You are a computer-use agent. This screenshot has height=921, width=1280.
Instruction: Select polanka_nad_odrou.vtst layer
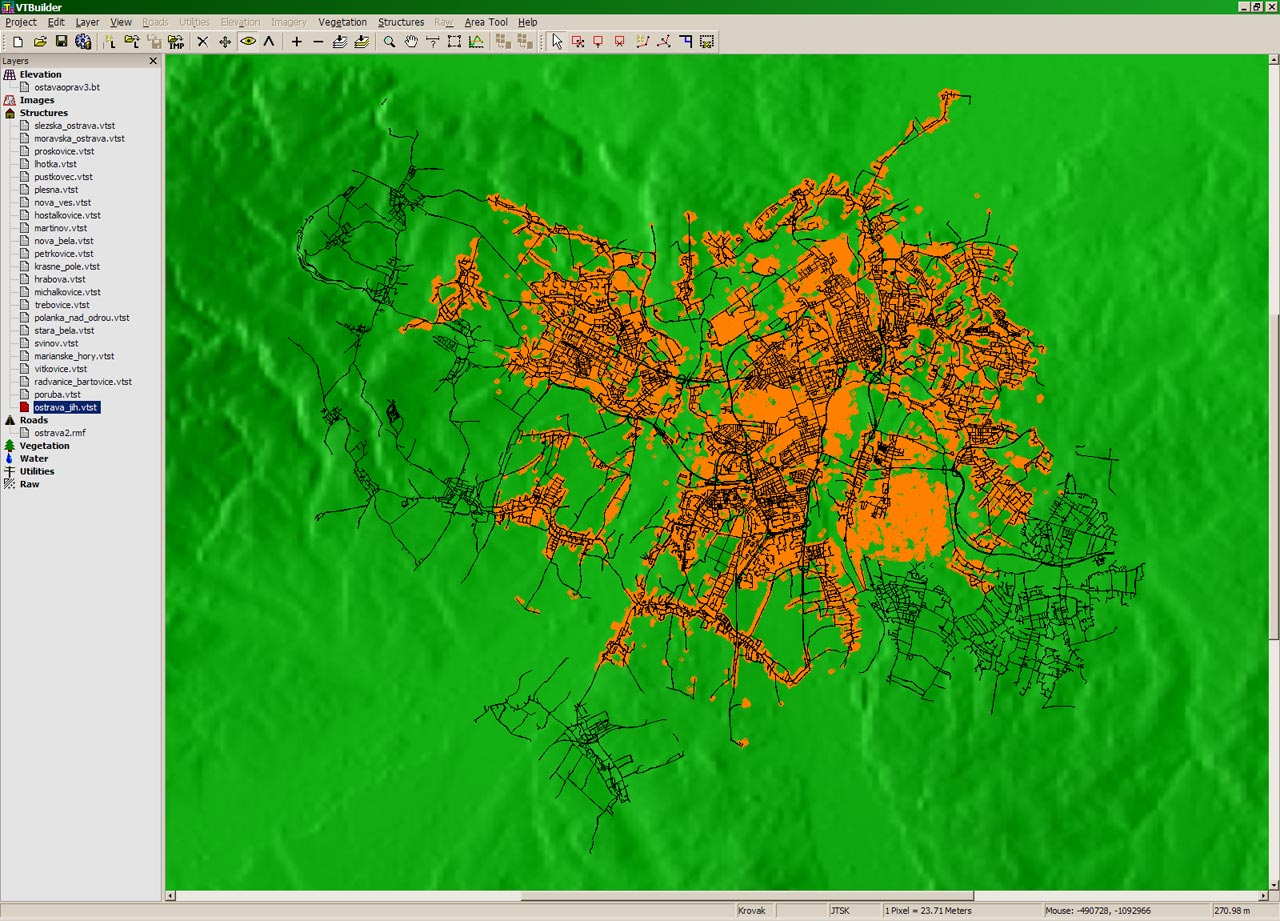point(82,317)
